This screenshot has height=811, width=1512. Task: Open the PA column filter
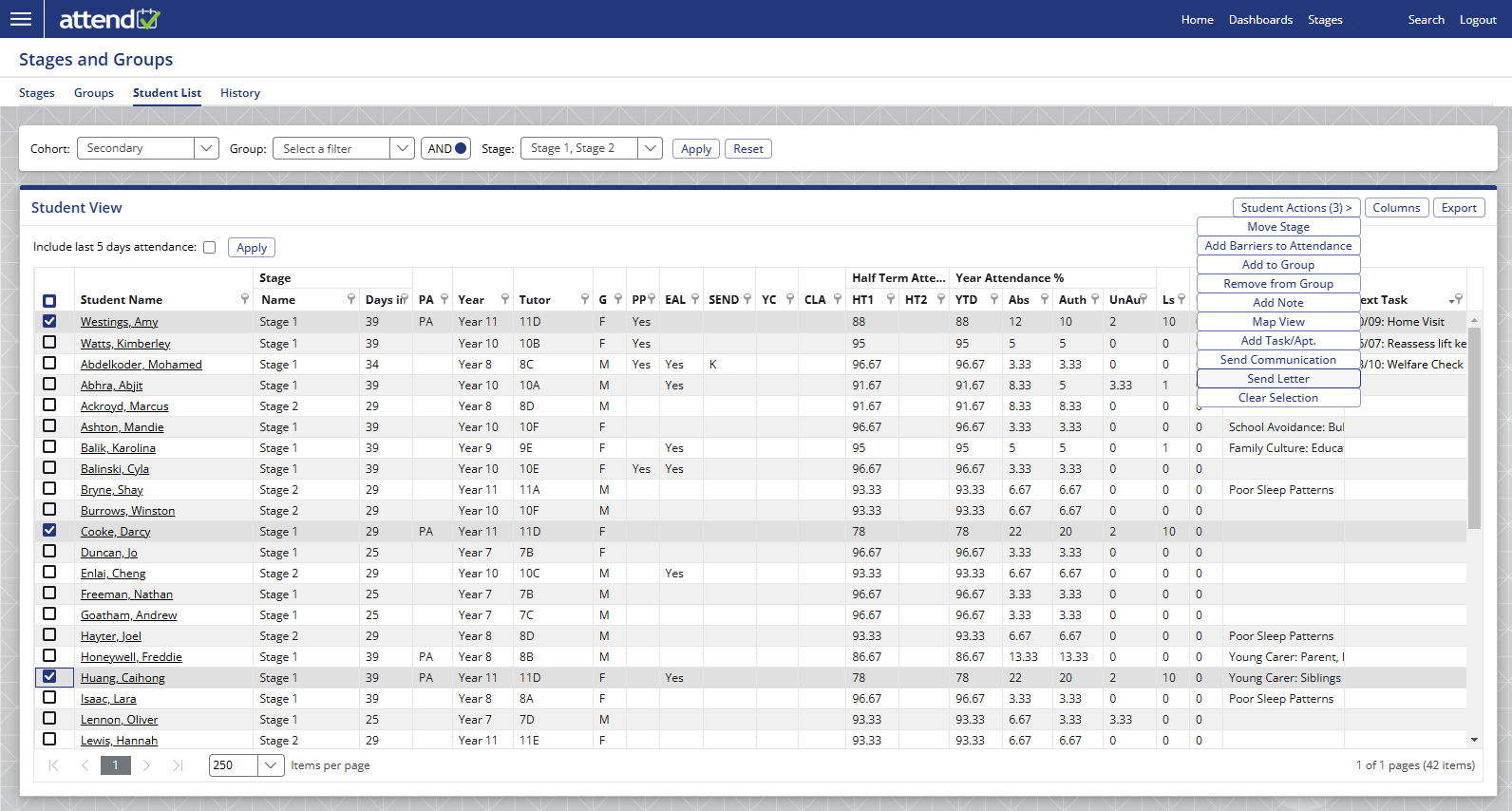tap(444, 299)
